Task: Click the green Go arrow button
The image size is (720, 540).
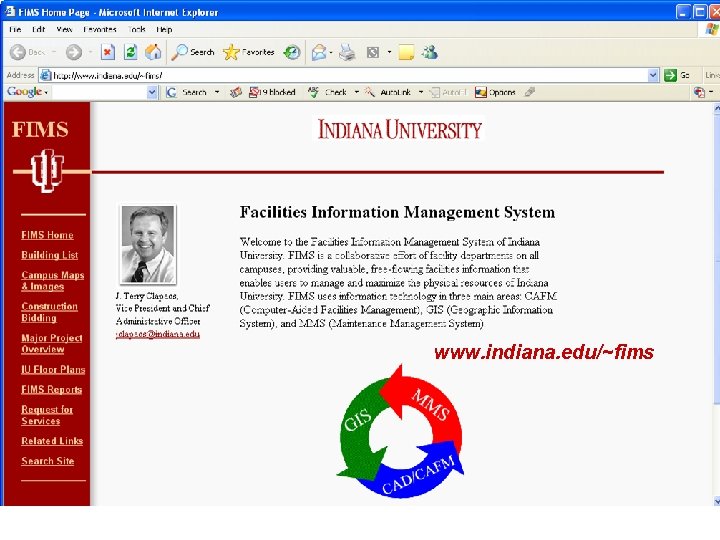Action: [x=670, y=75]
